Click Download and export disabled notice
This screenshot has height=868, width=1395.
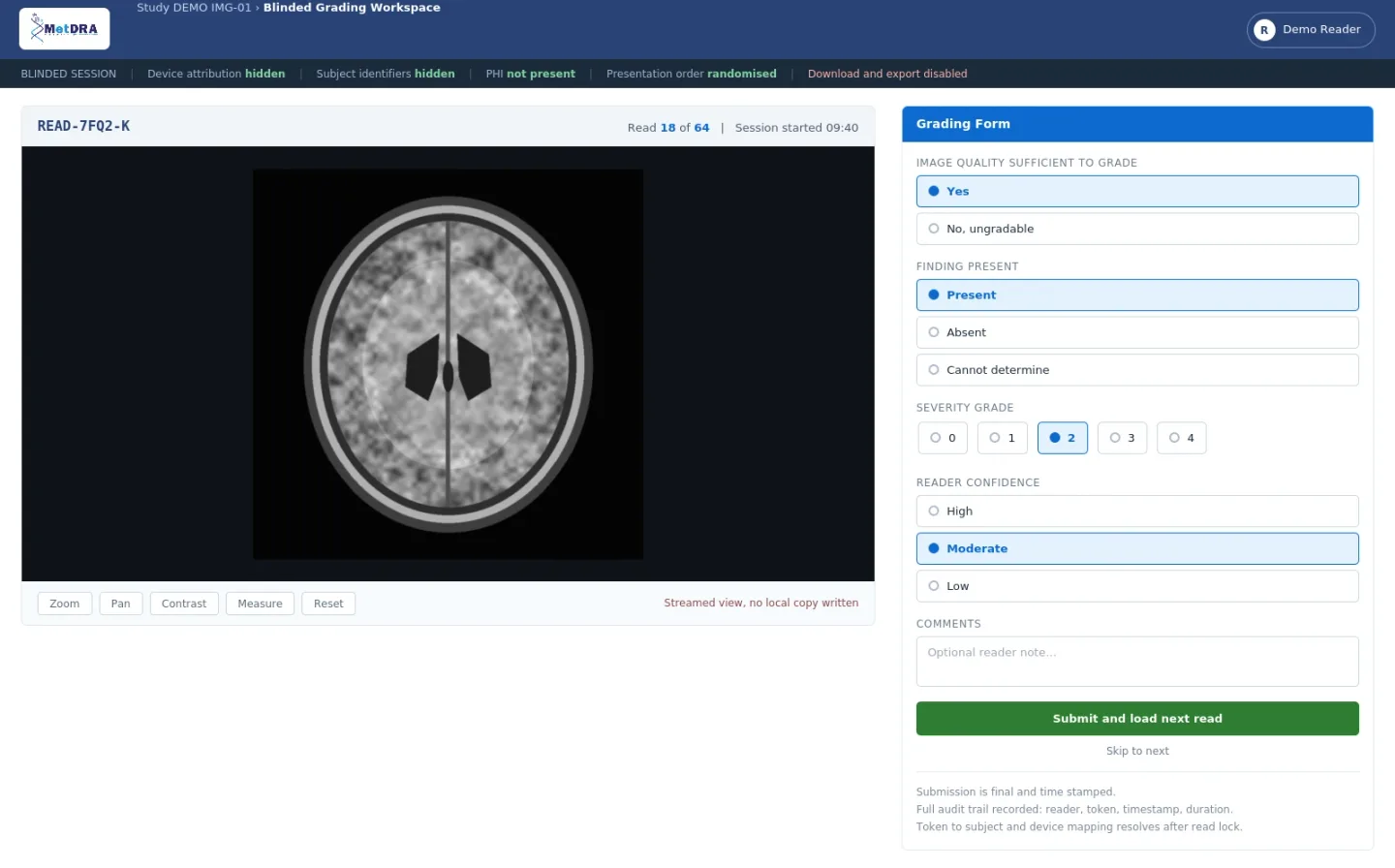(887, 74)
